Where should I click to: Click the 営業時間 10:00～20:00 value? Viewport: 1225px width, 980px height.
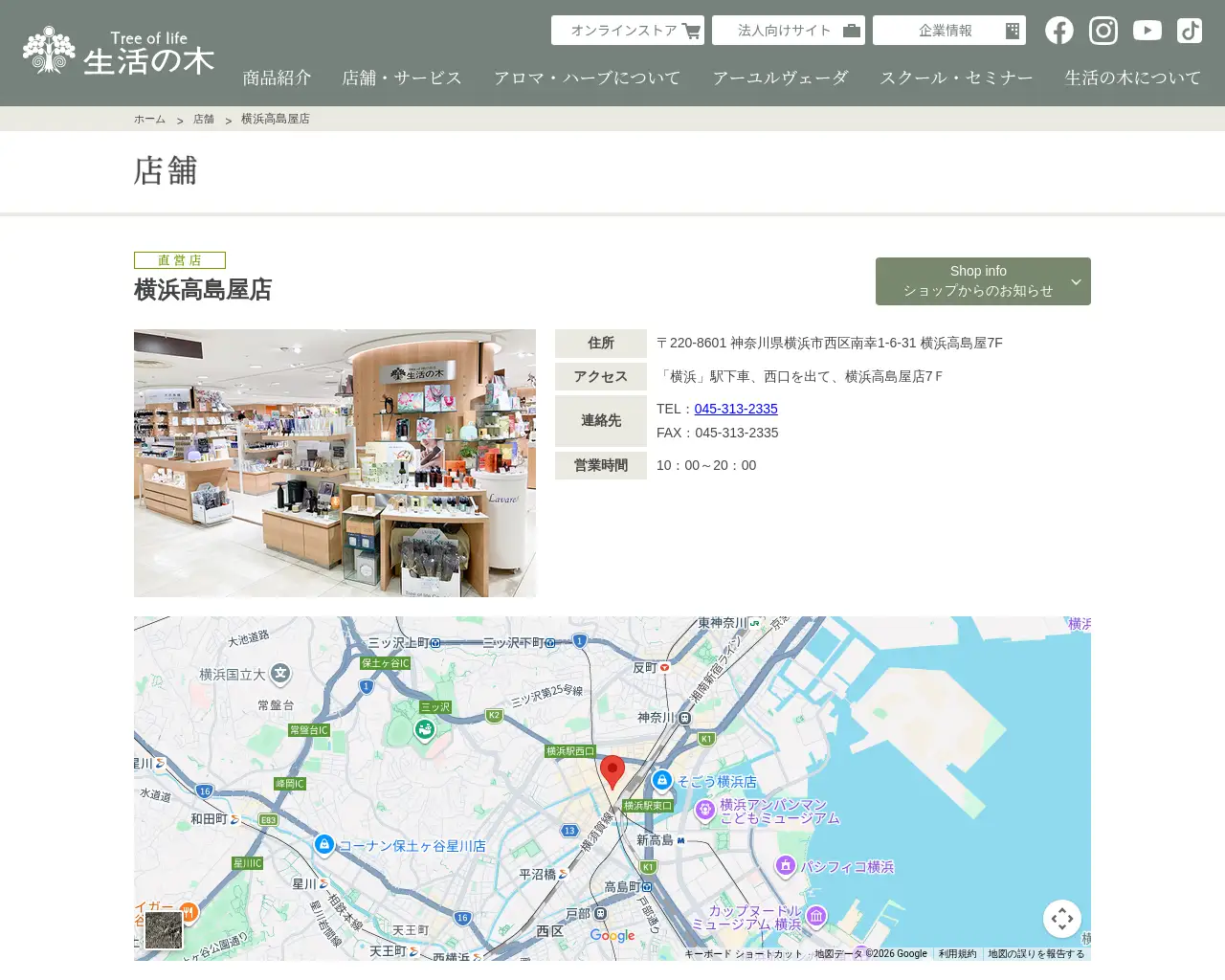706,465
